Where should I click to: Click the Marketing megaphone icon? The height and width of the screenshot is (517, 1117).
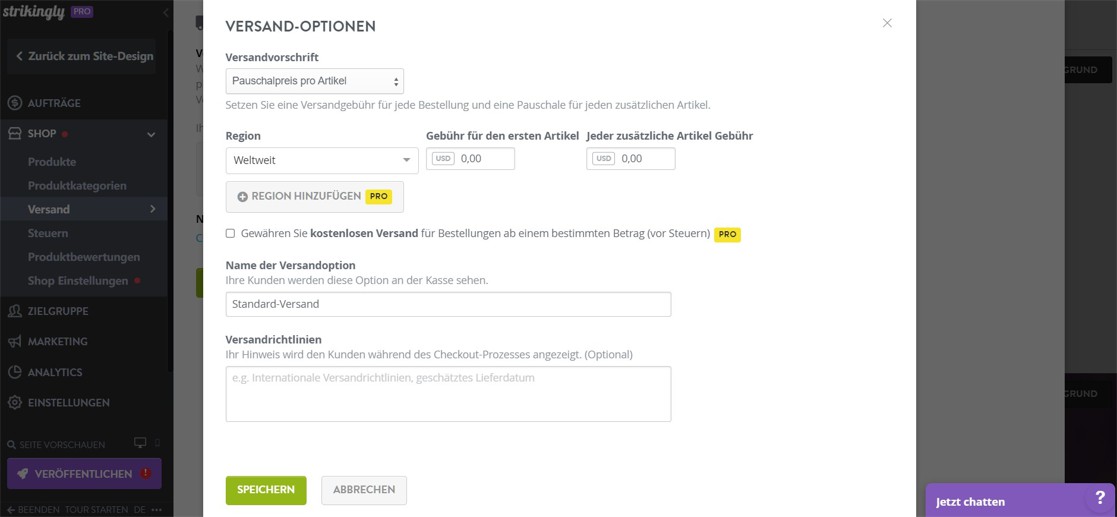pos(15,342)
